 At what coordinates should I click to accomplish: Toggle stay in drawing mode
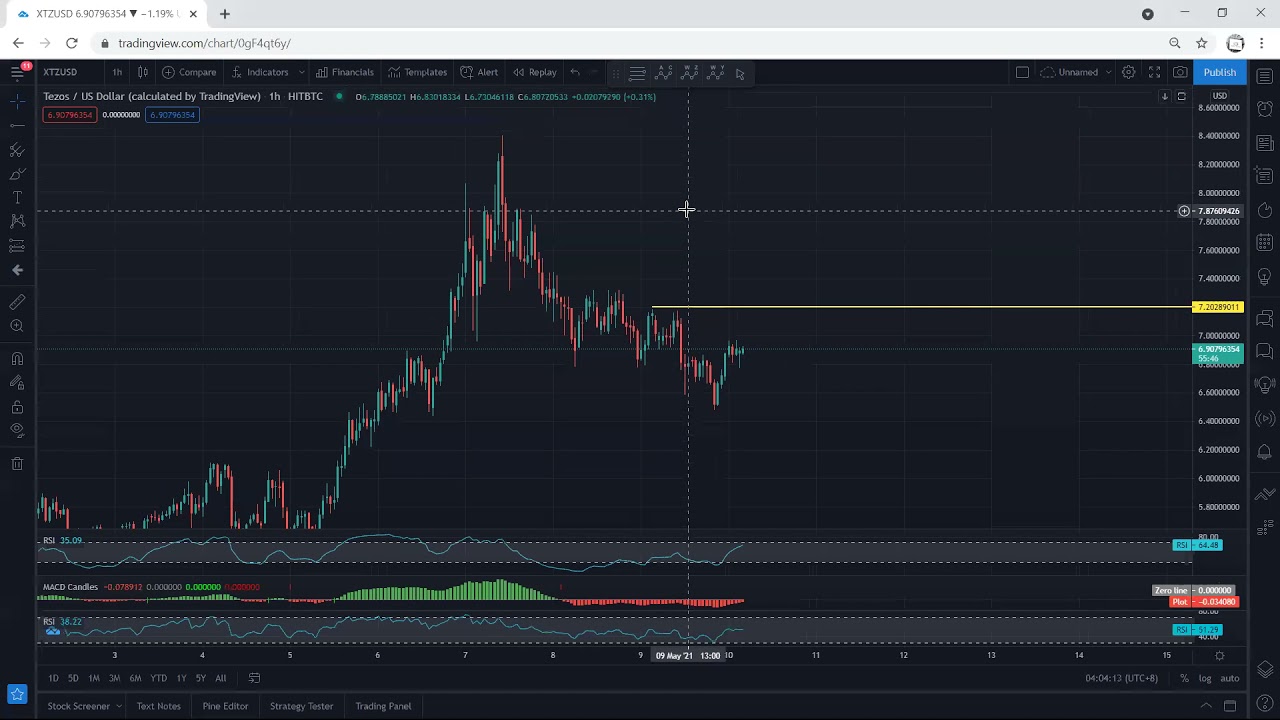coord(17,383)
